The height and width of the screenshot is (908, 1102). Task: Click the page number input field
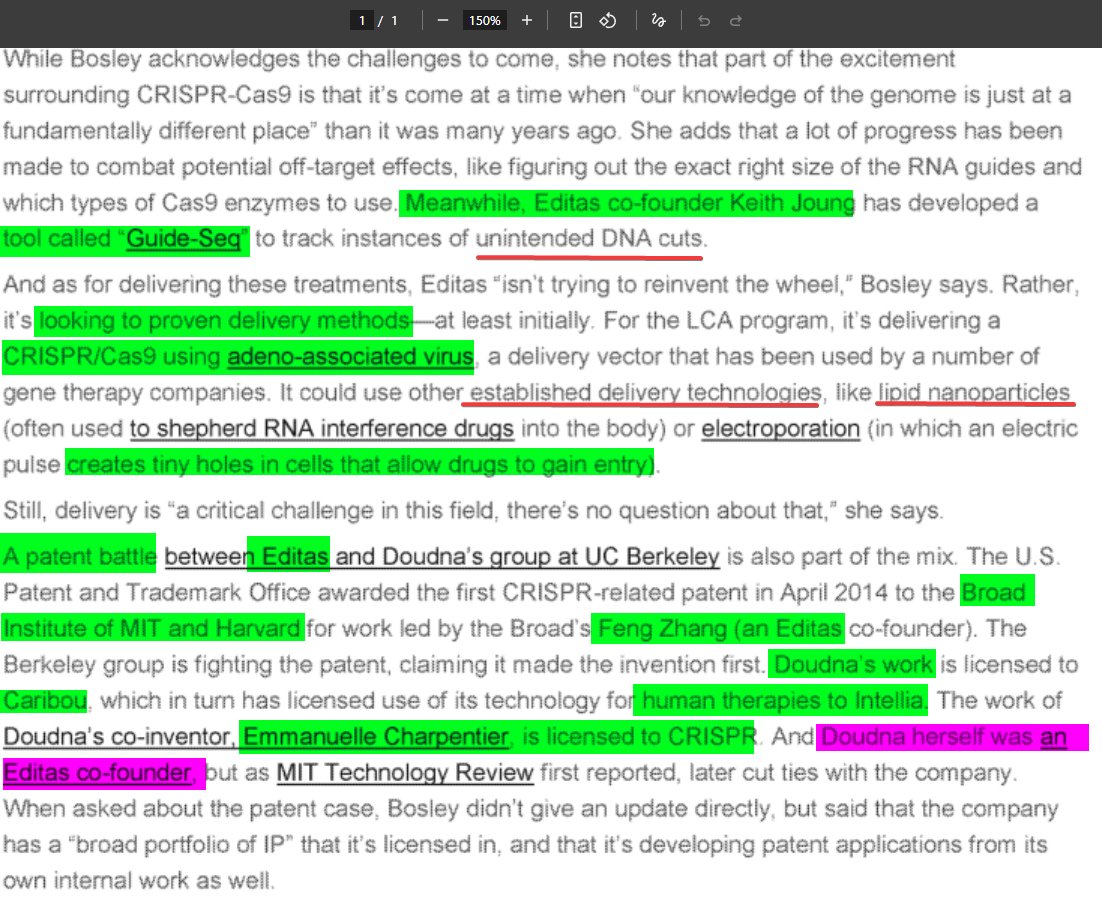pos(361,20)
